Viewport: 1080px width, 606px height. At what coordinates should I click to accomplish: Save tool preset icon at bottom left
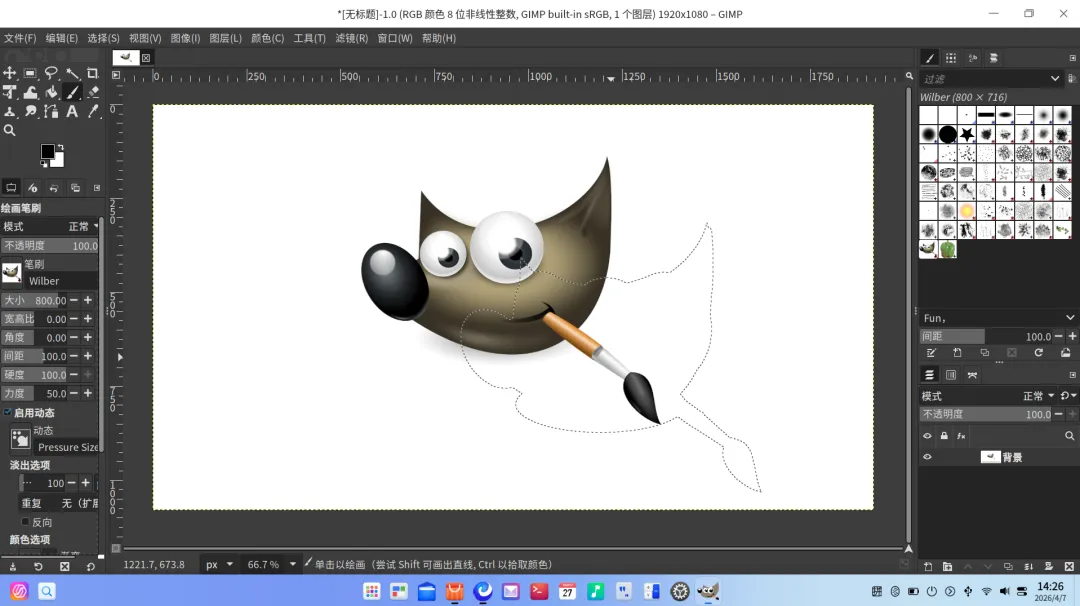[12, 567]
